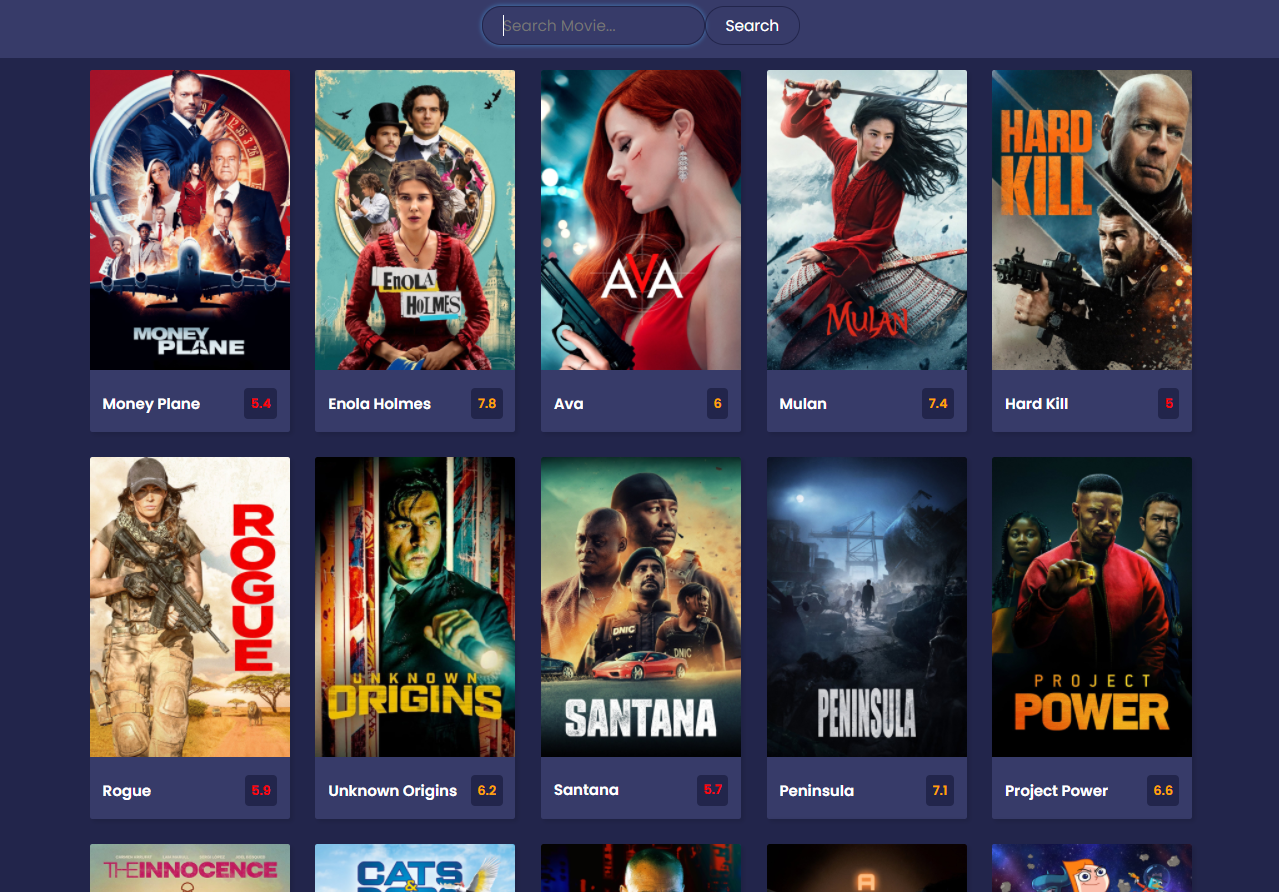Click the 5.7 rating on Santana
Viewport: 1279px width, 892px height.
click(x=713, y=790)
